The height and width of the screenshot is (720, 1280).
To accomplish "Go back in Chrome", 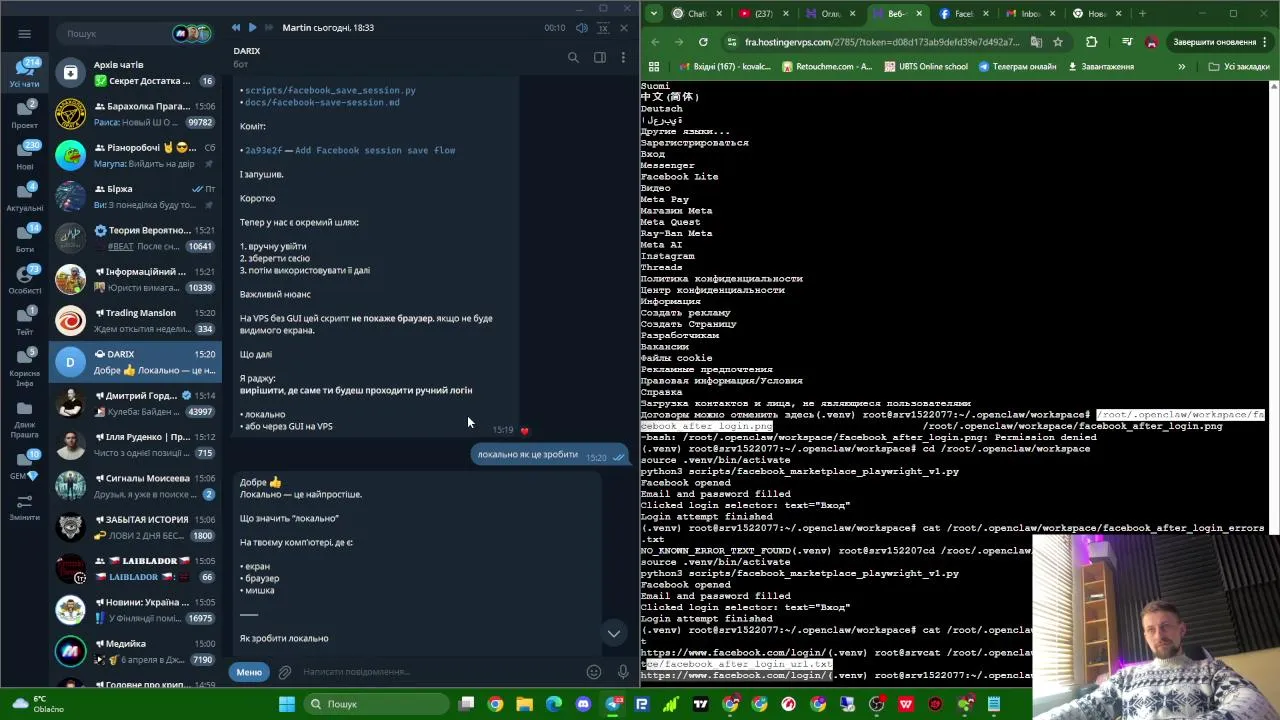I will click(655, 42).
